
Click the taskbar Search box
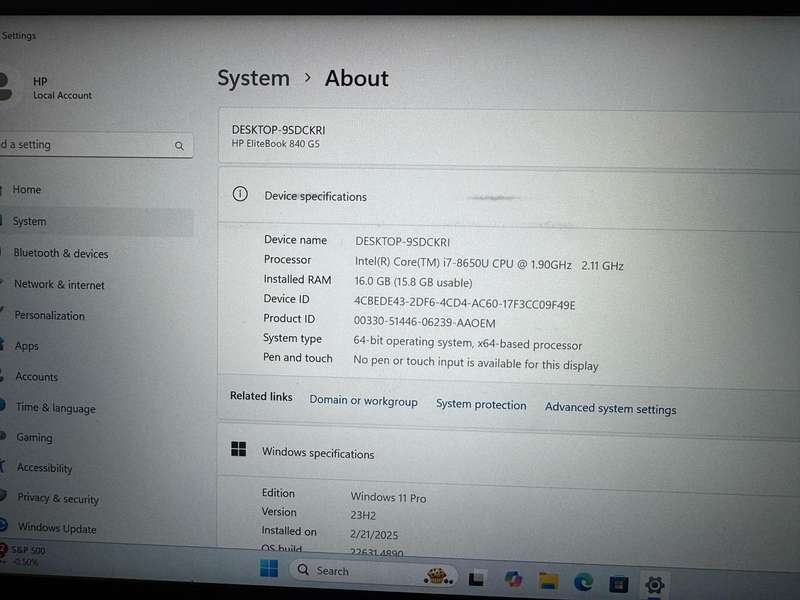coord(372,572)
